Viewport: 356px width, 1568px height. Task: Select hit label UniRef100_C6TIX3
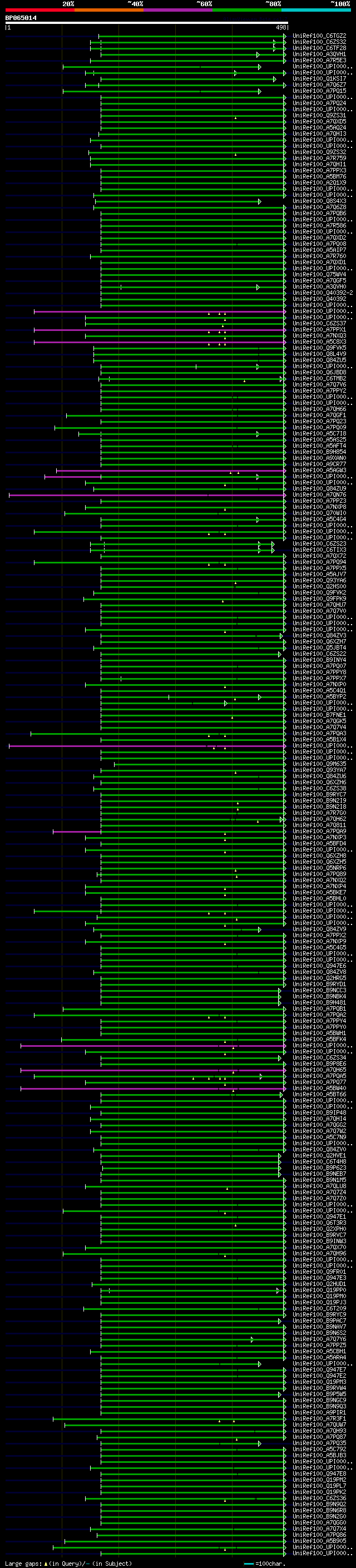[319, 550]
